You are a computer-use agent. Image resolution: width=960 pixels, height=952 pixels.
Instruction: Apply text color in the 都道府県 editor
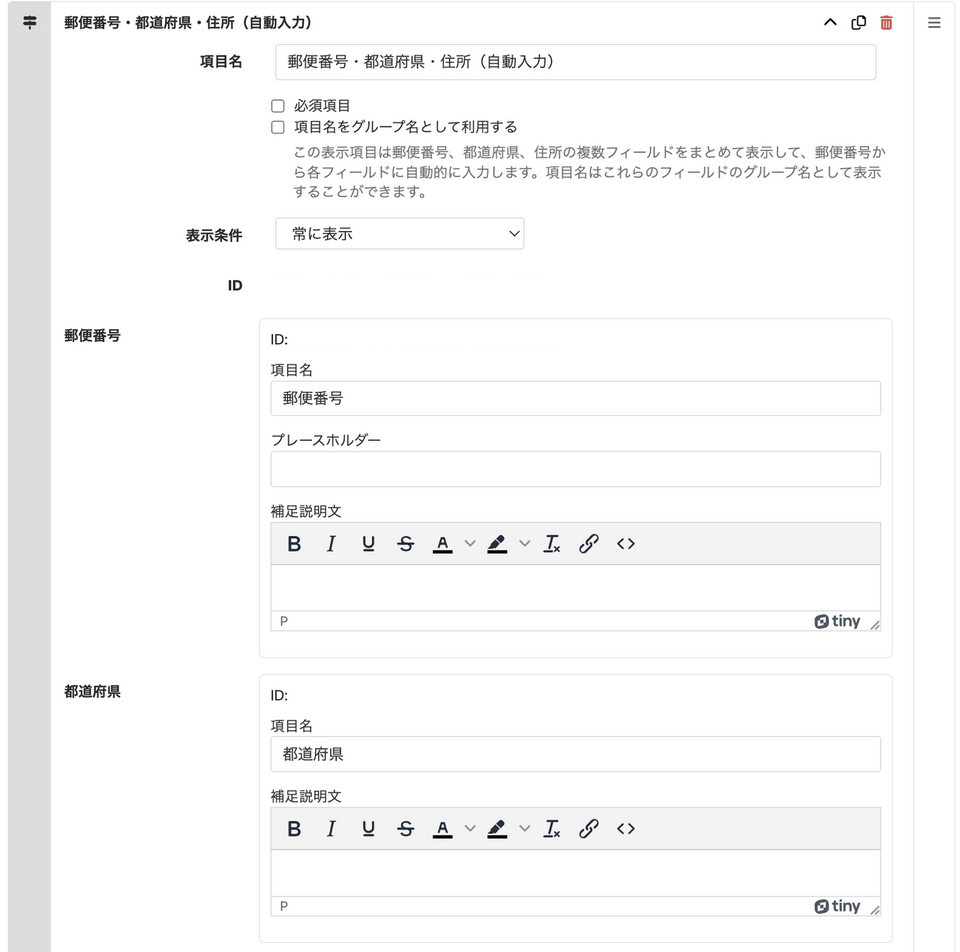point(443,829)
